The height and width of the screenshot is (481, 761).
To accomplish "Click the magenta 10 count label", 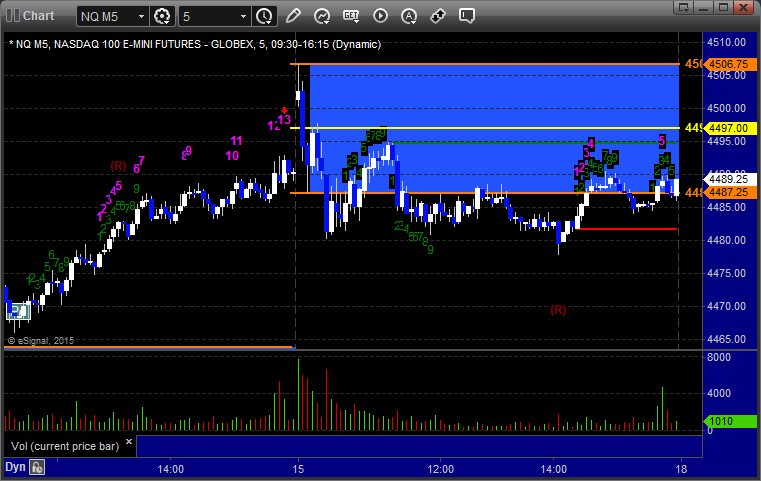I will [232, 156].
